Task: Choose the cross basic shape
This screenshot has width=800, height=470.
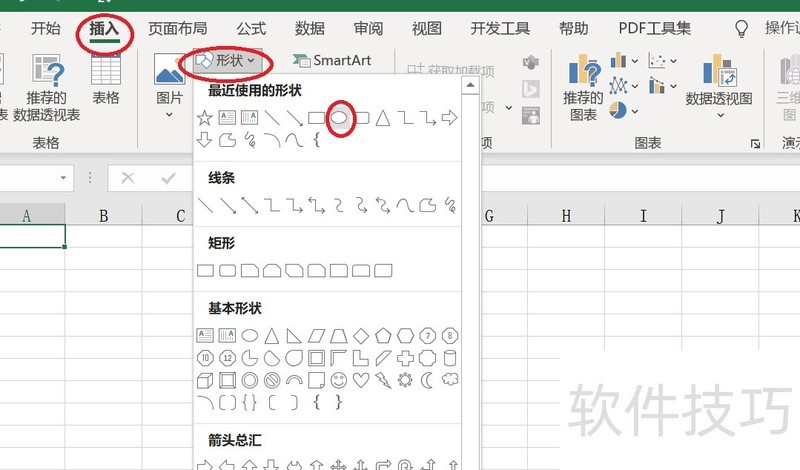Action: coord(406,358)
